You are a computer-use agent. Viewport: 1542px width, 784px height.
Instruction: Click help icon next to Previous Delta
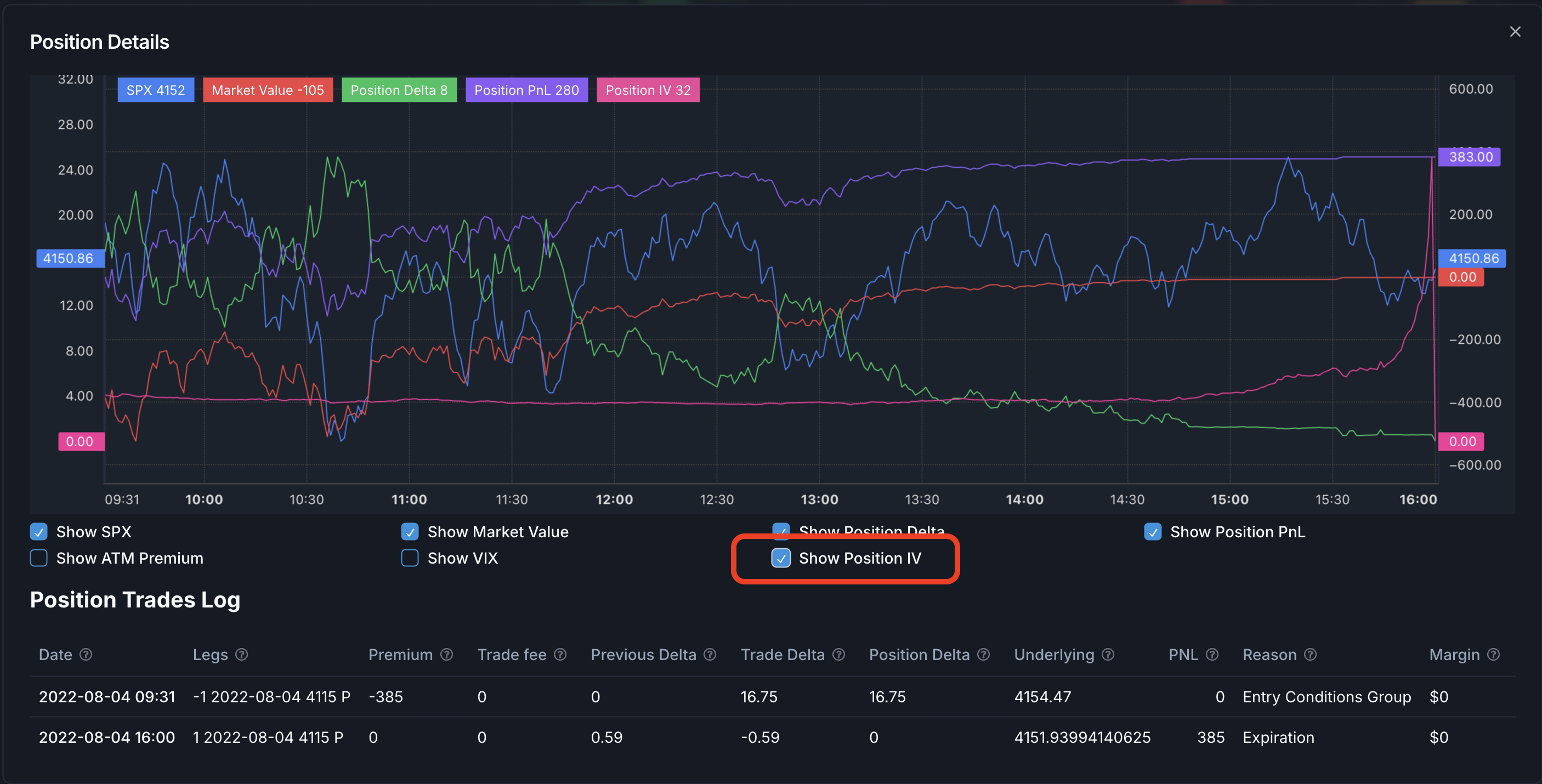710,654
